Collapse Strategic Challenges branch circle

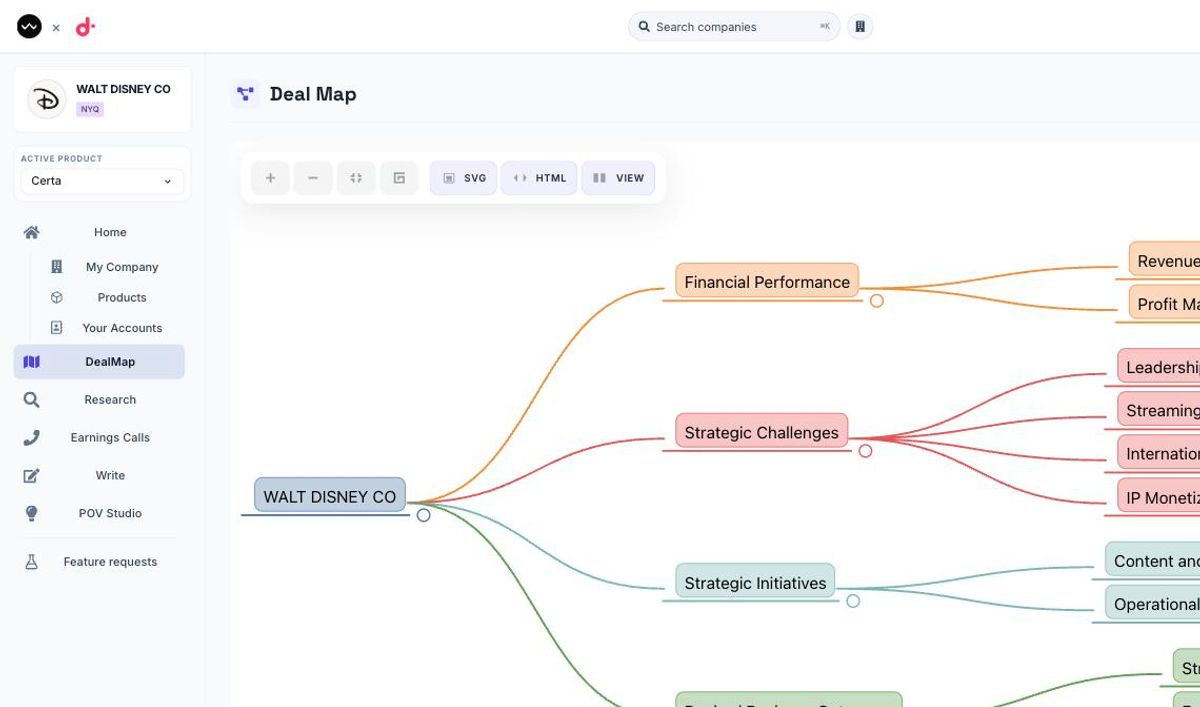865,451
